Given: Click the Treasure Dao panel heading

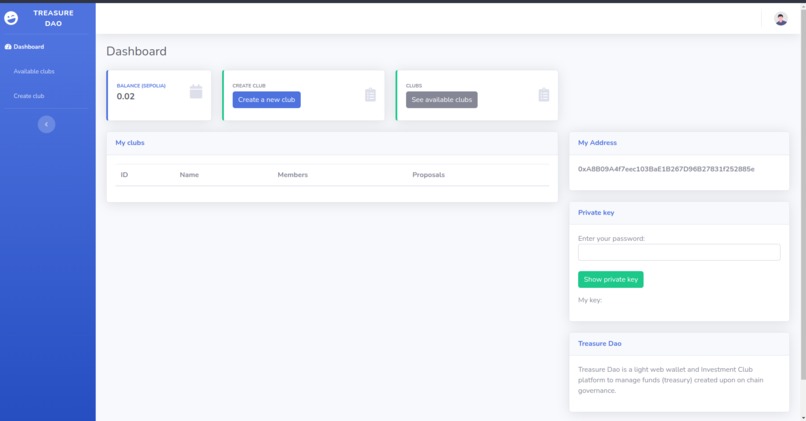Looking at the screenshot, I should pos(599,343).
